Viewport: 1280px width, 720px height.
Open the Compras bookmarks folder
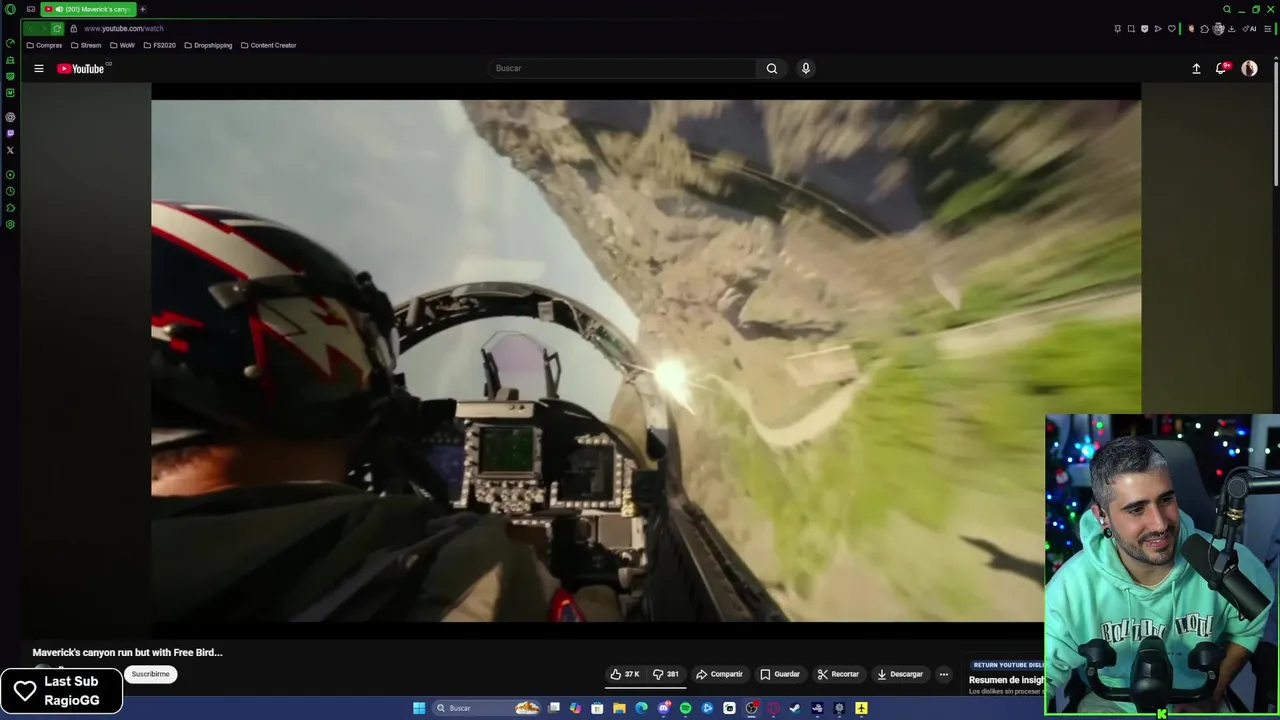[44, 45]
